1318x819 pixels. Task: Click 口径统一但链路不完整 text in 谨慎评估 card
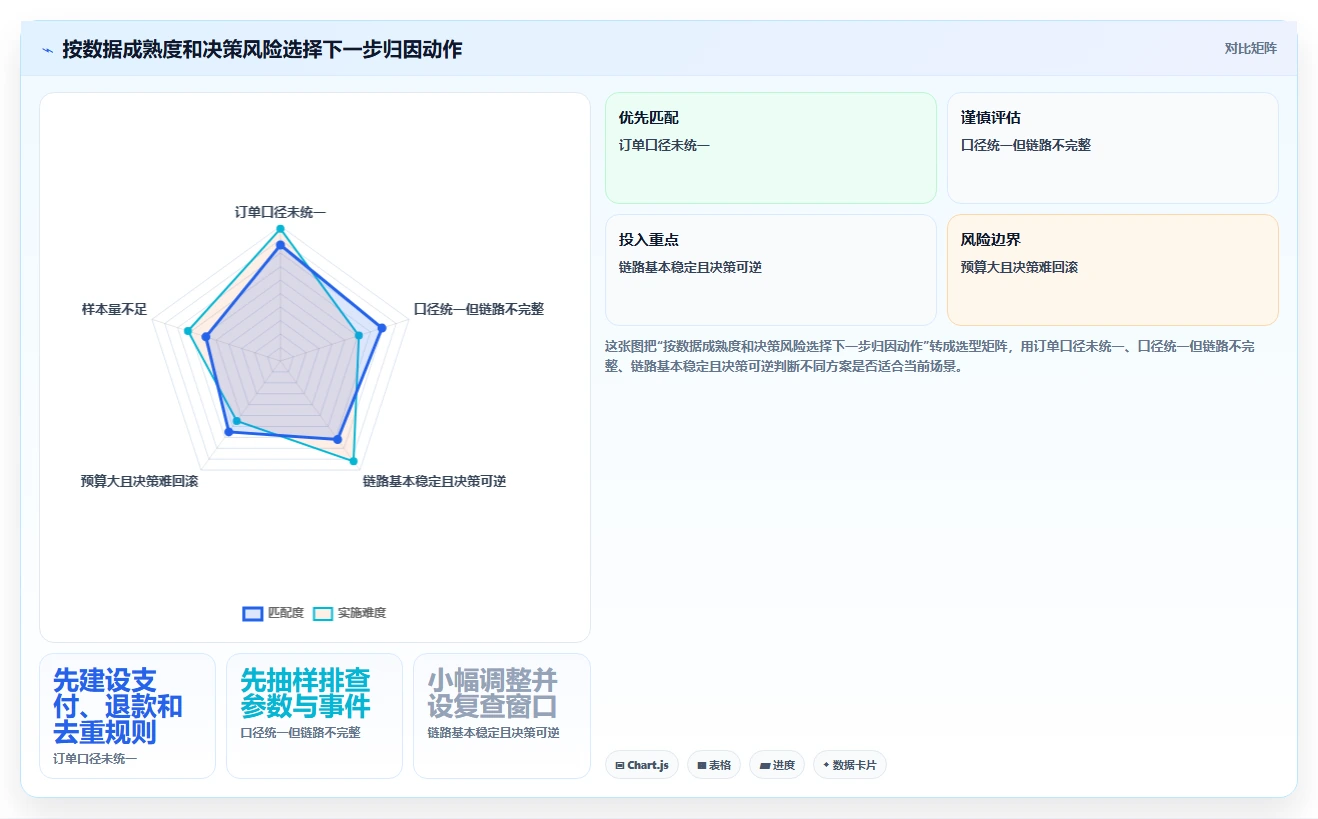pyautogui.click(x=1026, y=145)
